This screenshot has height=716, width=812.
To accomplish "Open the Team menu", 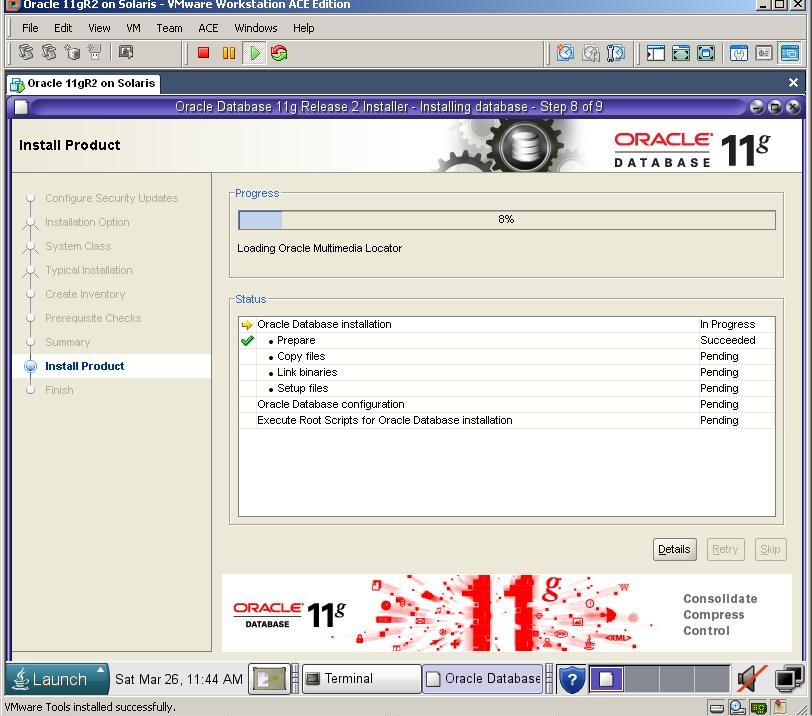I will tap(169, 28).
